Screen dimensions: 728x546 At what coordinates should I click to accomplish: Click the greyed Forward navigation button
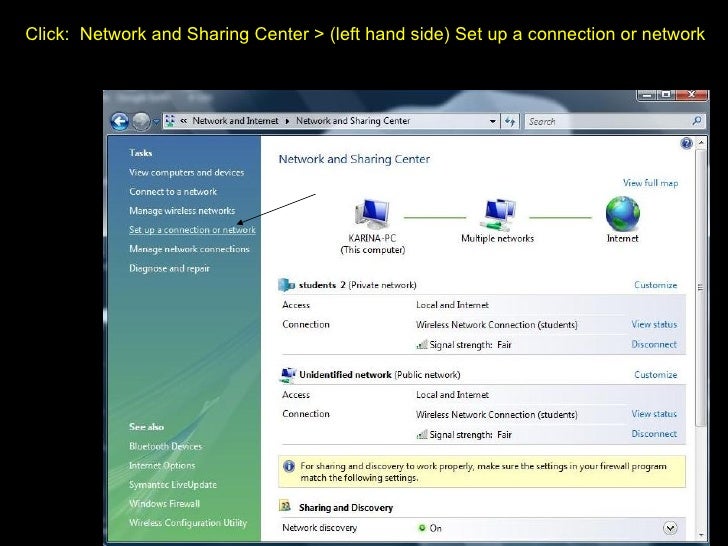click(141, 122)
